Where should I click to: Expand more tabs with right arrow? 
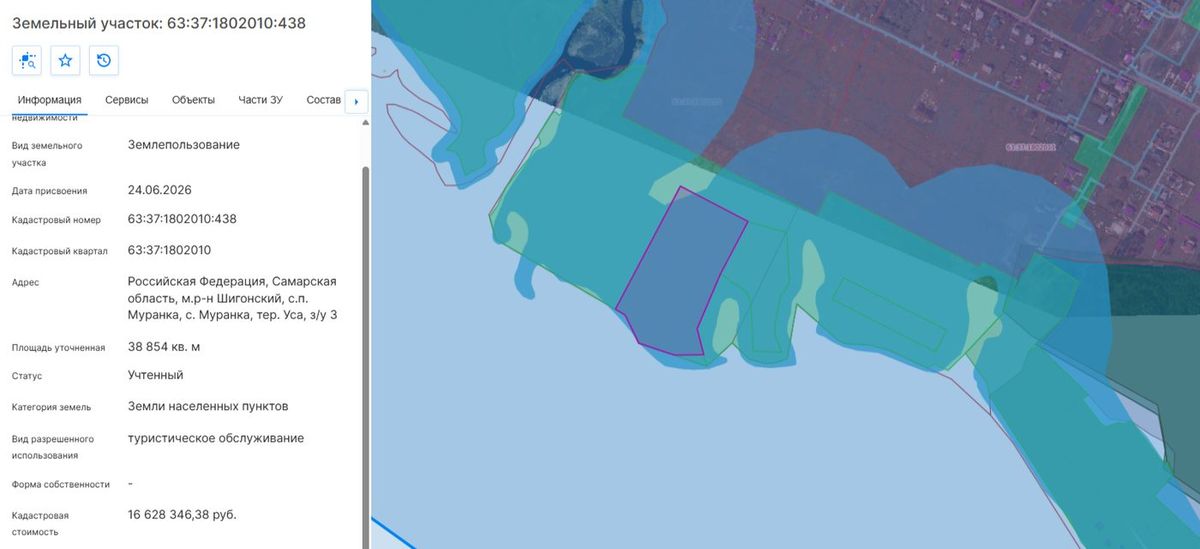(356, 101)
